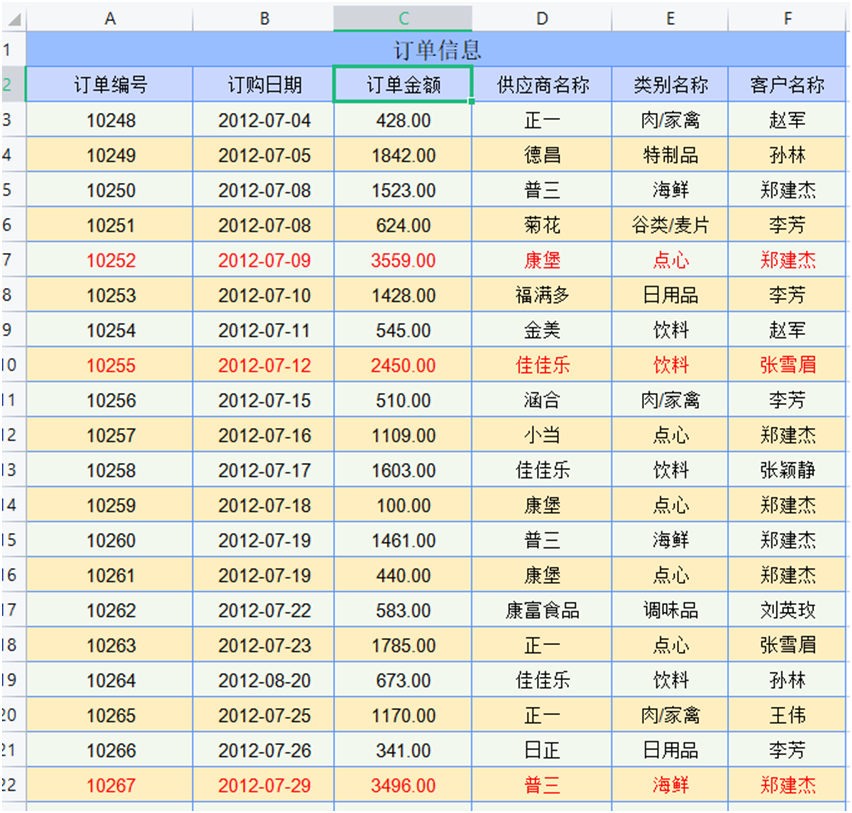
Task: Select the column A header
Action: pyautogui.click(x=110, y=18)
